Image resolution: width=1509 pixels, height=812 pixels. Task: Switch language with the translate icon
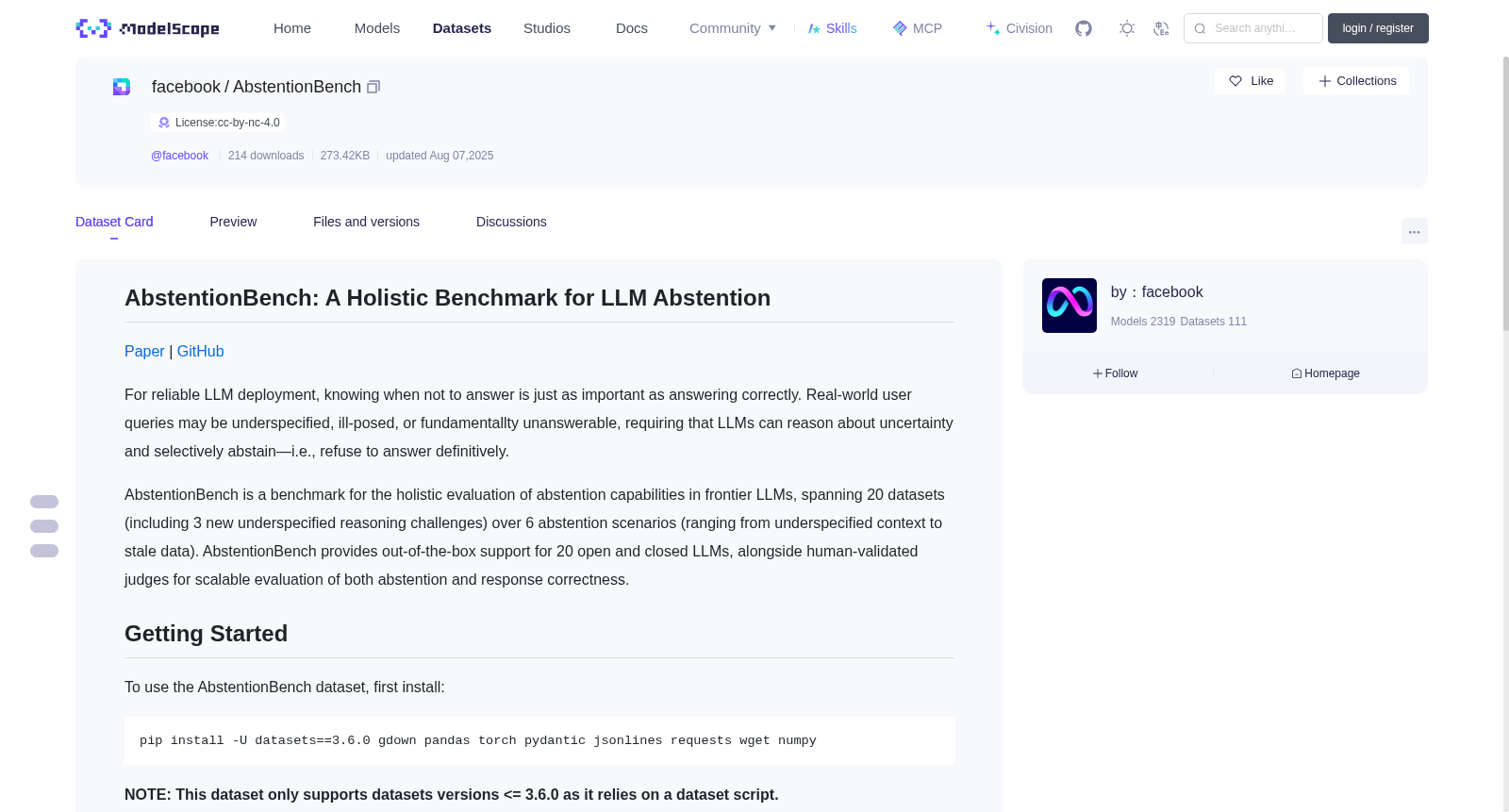pos(1161,28)
